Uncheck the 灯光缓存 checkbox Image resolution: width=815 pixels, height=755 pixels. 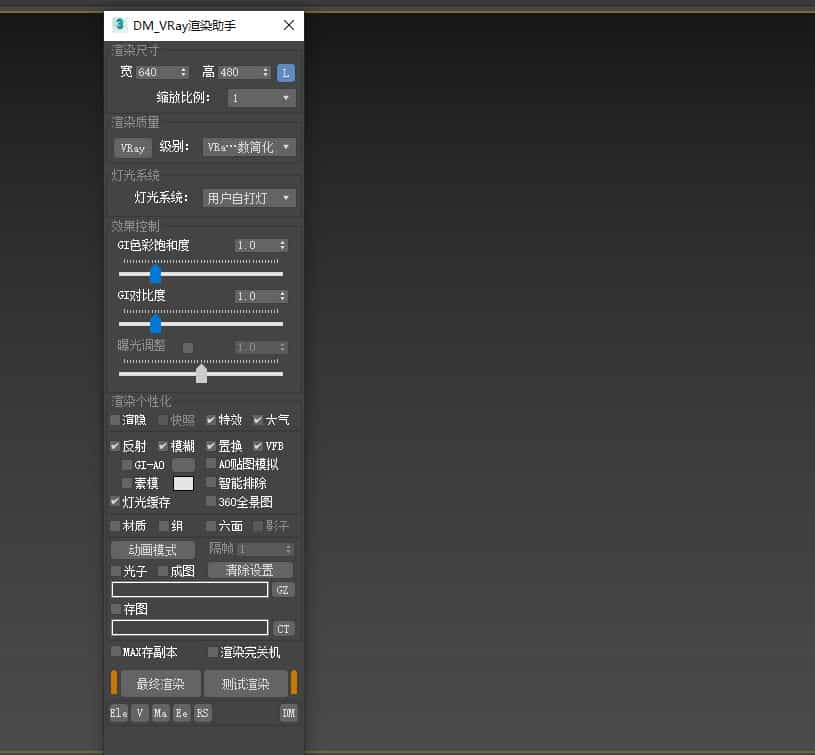coord(115,501)
